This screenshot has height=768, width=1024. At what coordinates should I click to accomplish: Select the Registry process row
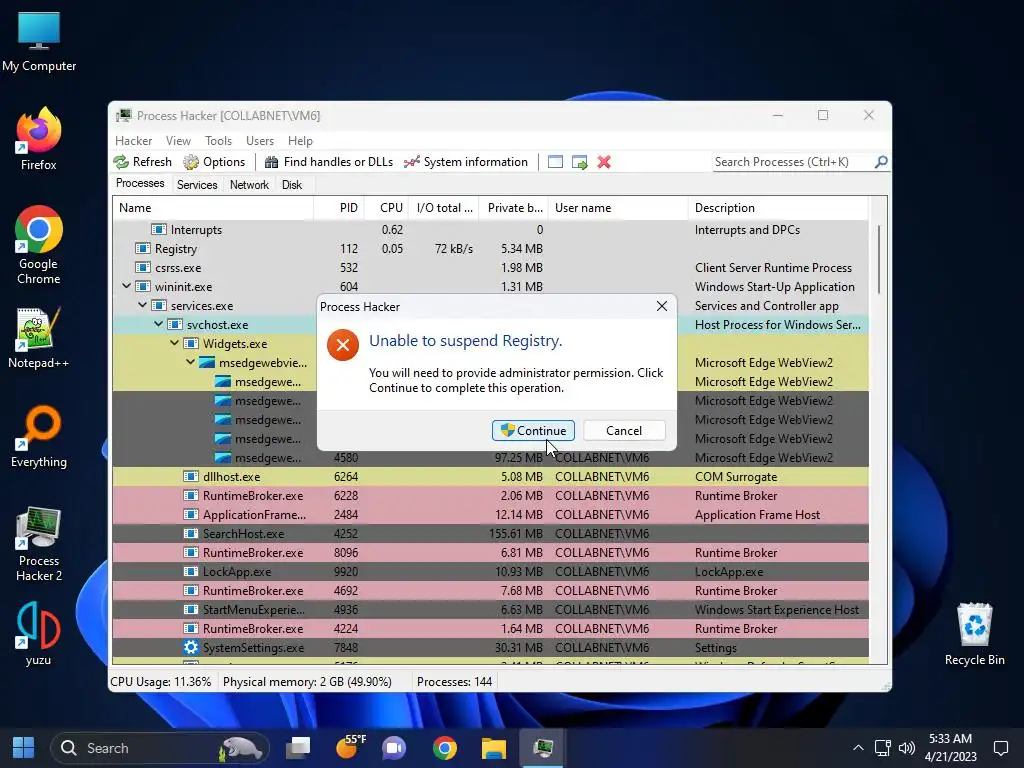click(490, 249)
